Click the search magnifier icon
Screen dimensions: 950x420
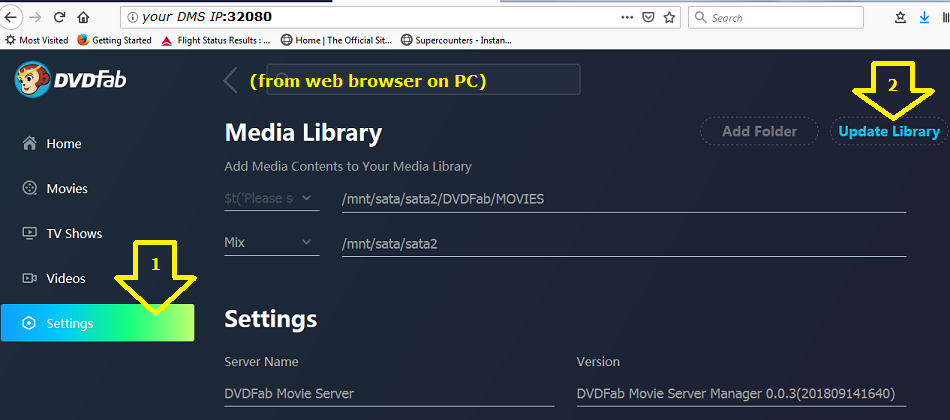(x=700, y=18)
